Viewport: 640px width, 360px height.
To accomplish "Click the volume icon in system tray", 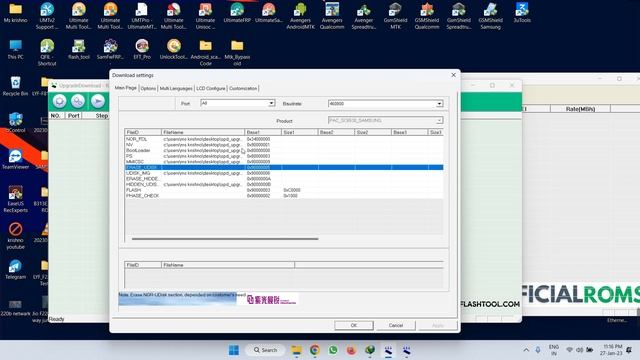I will (580, 350).
